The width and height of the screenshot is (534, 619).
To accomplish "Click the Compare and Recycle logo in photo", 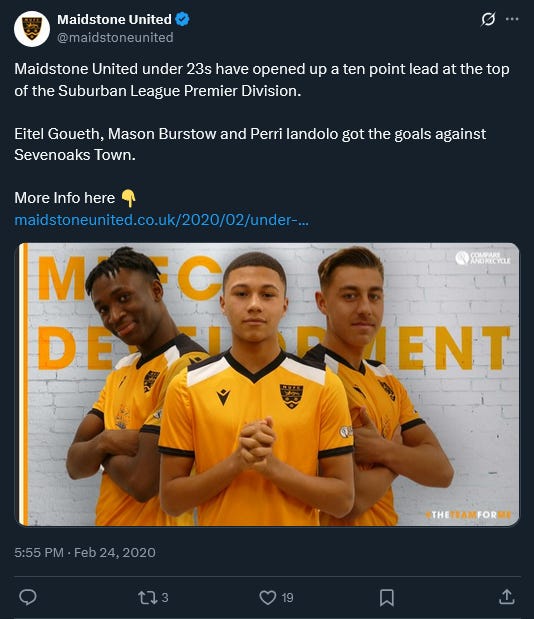I will point(483,258).
